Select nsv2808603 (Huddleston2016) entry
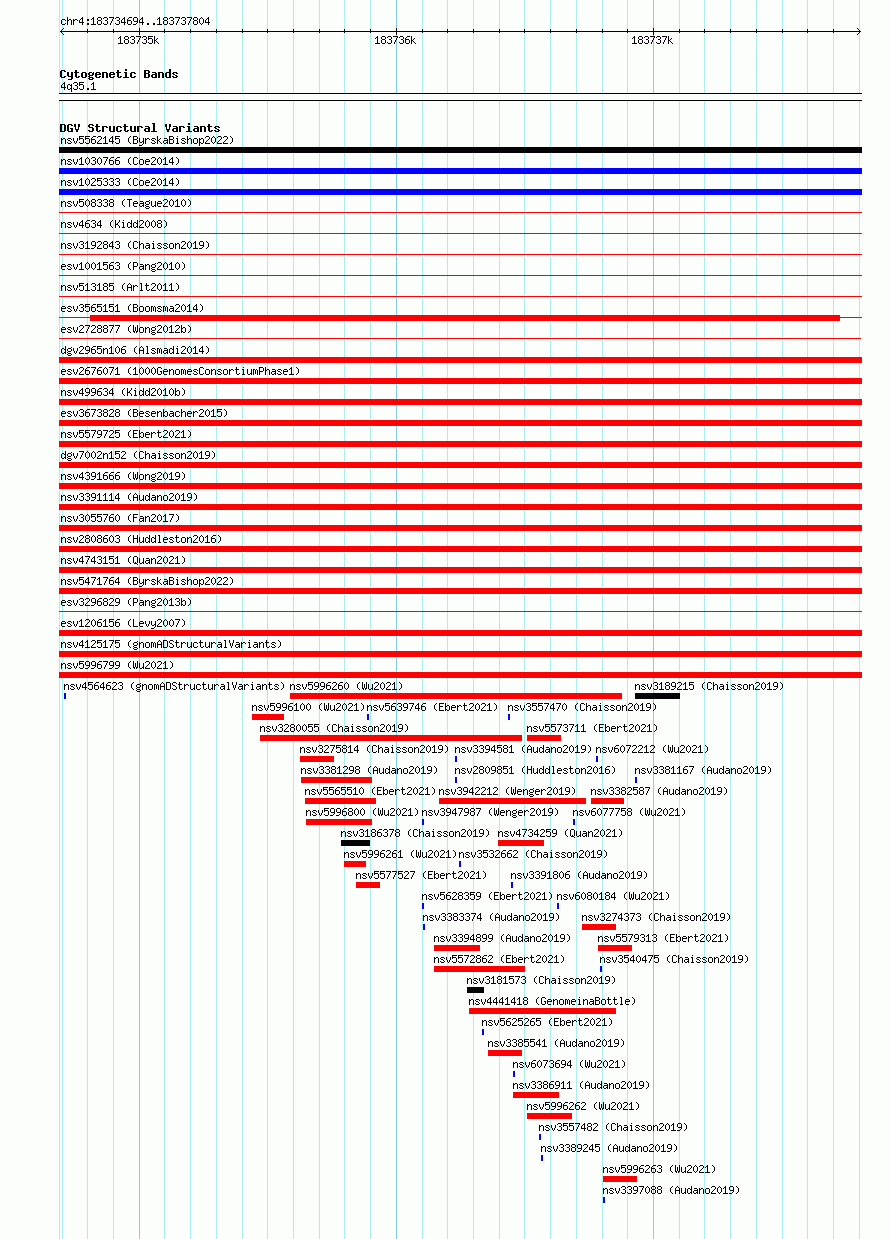The image size is (890, 1239). 141,540
